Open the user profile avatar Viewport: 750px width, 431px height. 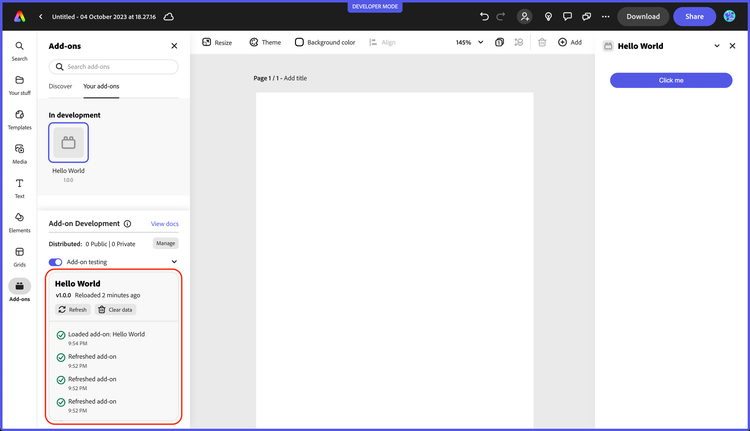729,16
